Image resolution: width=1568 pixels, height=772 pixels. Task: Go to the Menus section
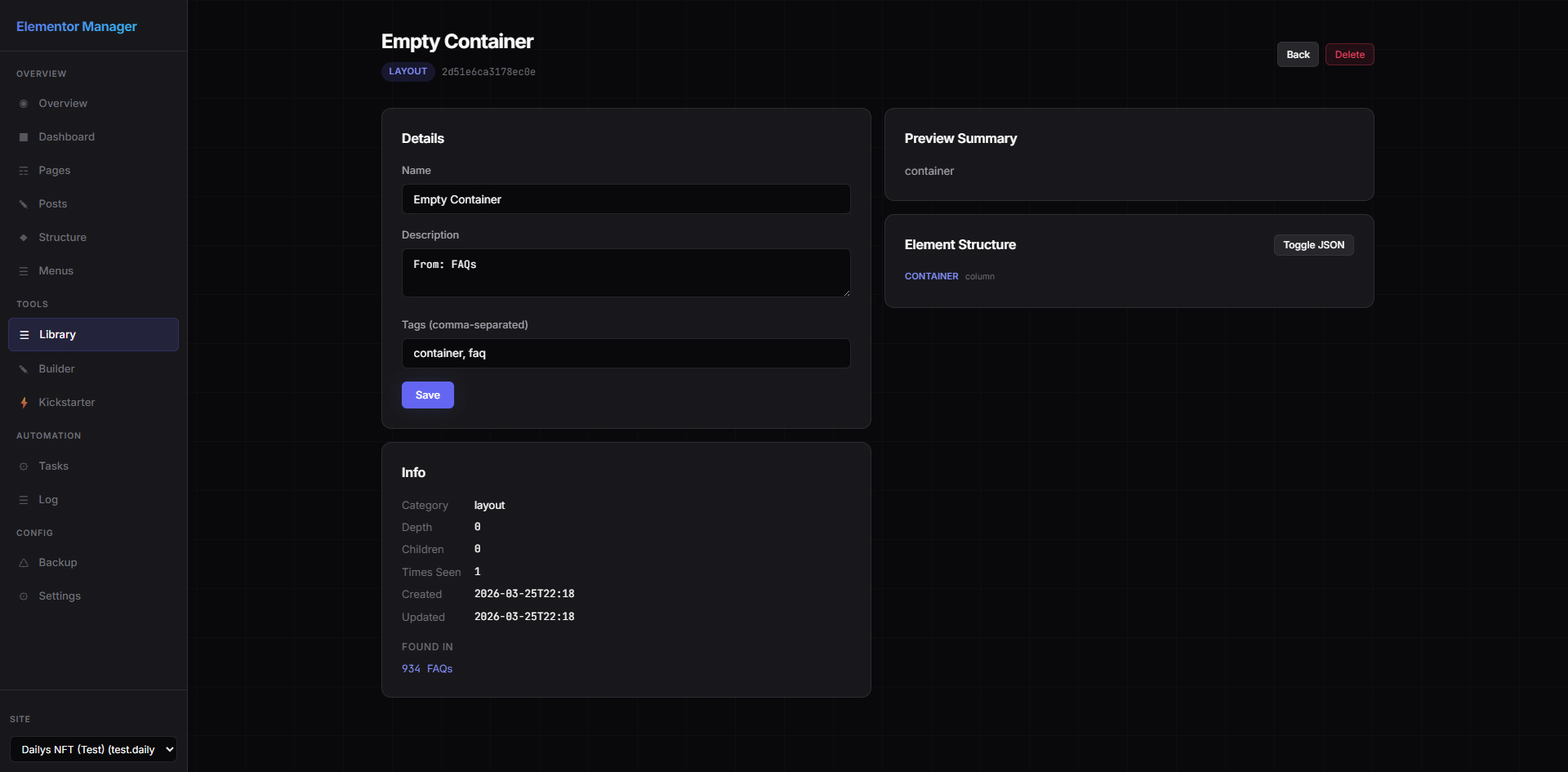[x=56, y=271]
